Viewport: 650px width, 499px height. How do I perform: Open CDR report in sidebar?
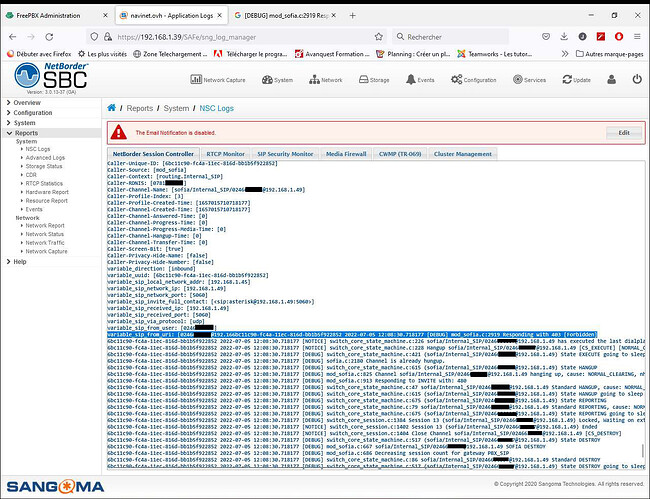[x=31, y=175]
